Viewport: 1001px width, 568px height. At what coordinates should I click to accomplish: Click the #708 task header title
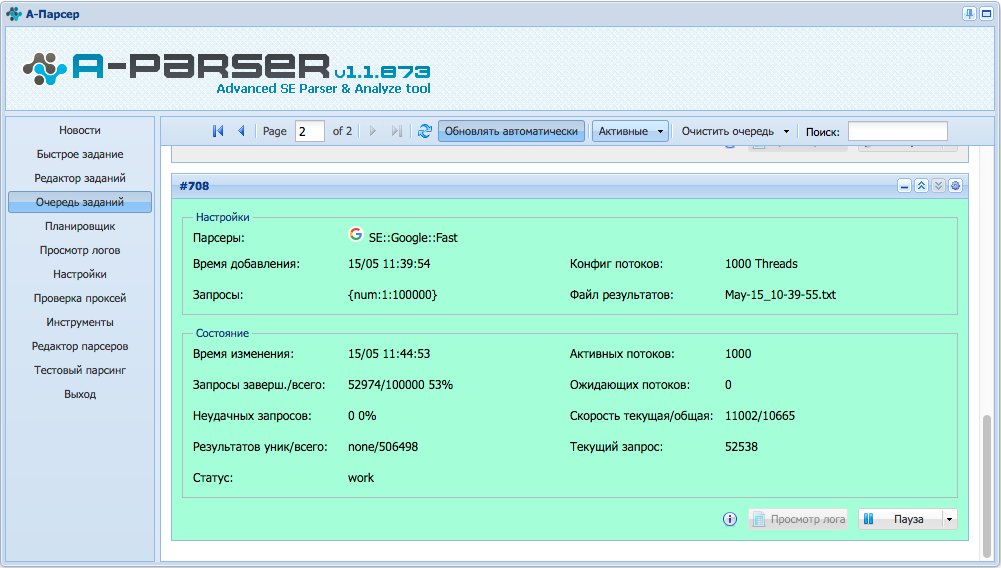(194, 186)
